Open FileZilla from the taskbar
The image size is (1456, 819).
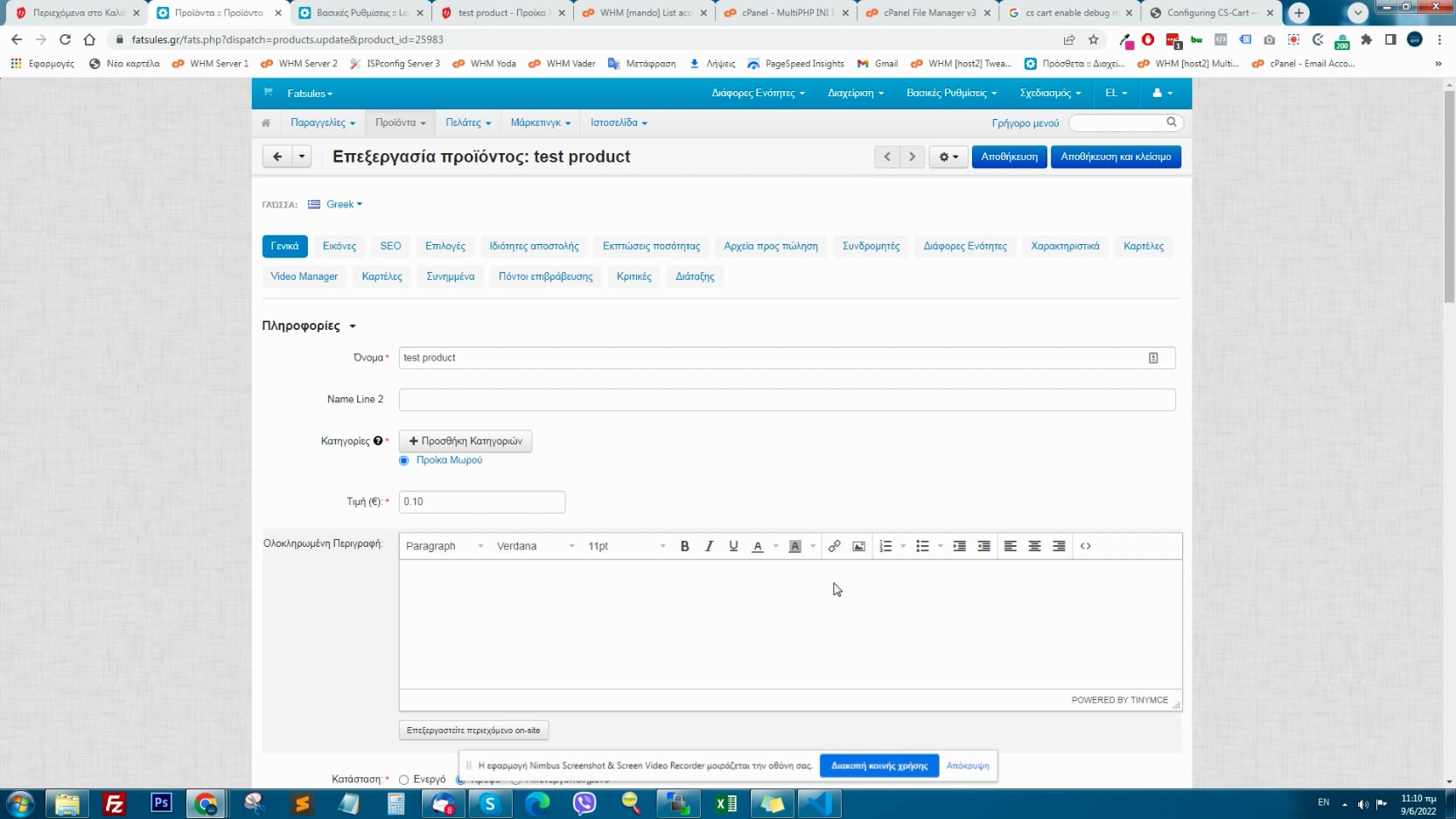115,804
